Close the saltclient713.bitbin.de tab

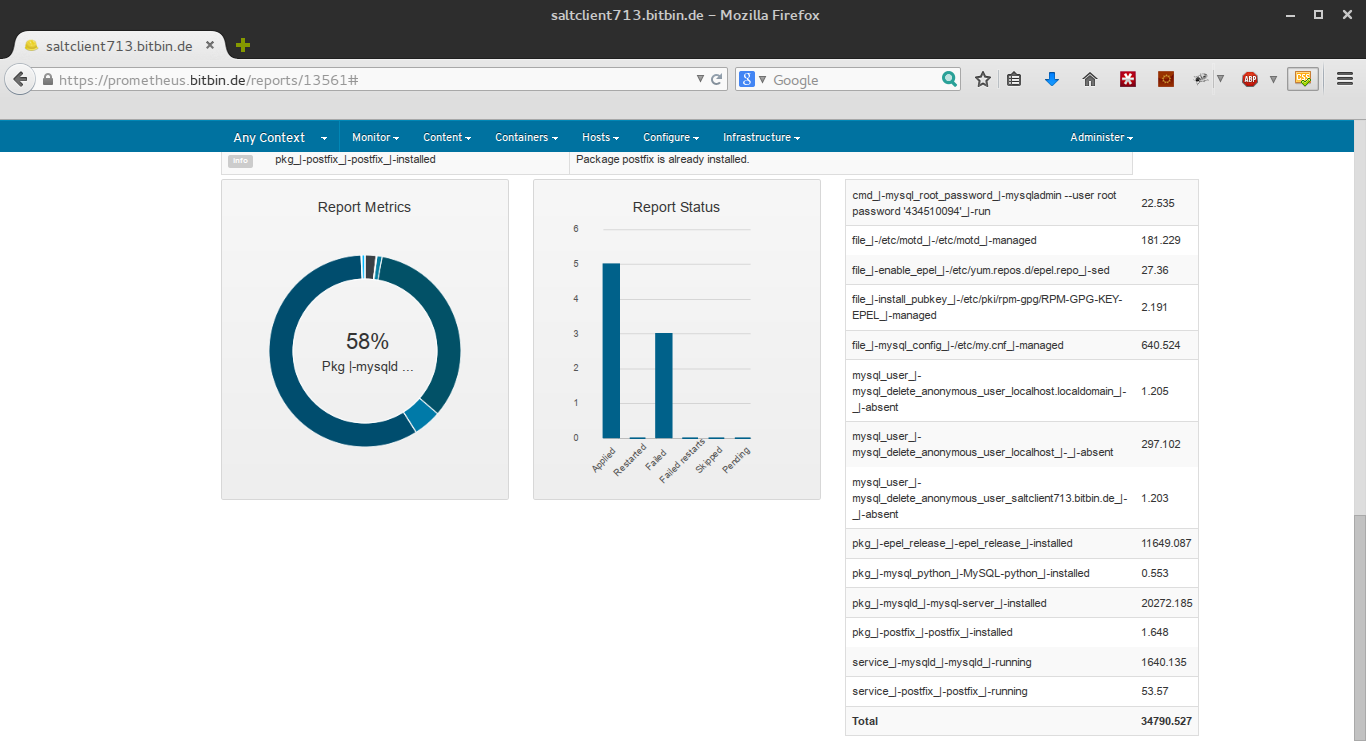click(210, 46)
